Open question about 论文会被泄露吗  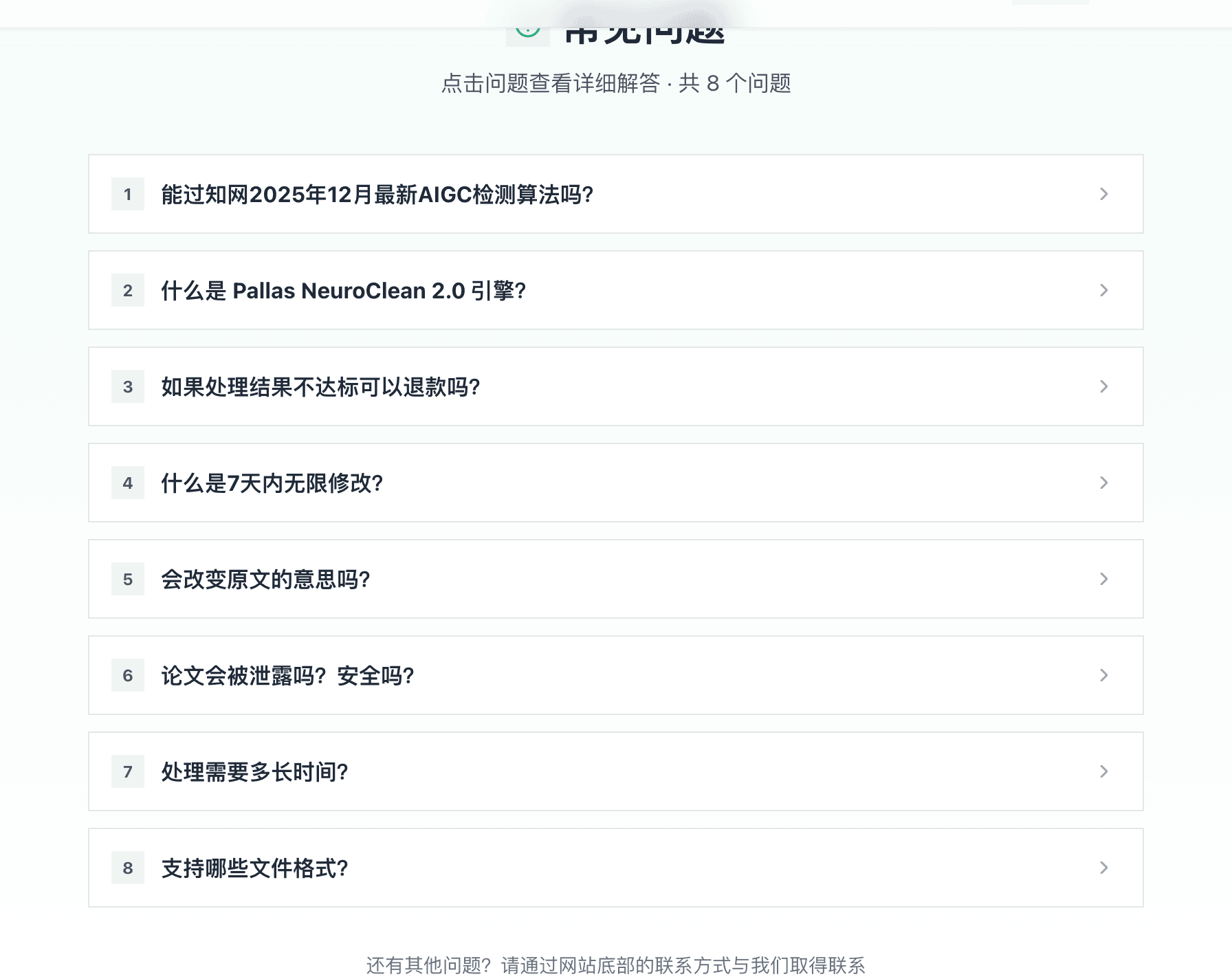(287, 676)
